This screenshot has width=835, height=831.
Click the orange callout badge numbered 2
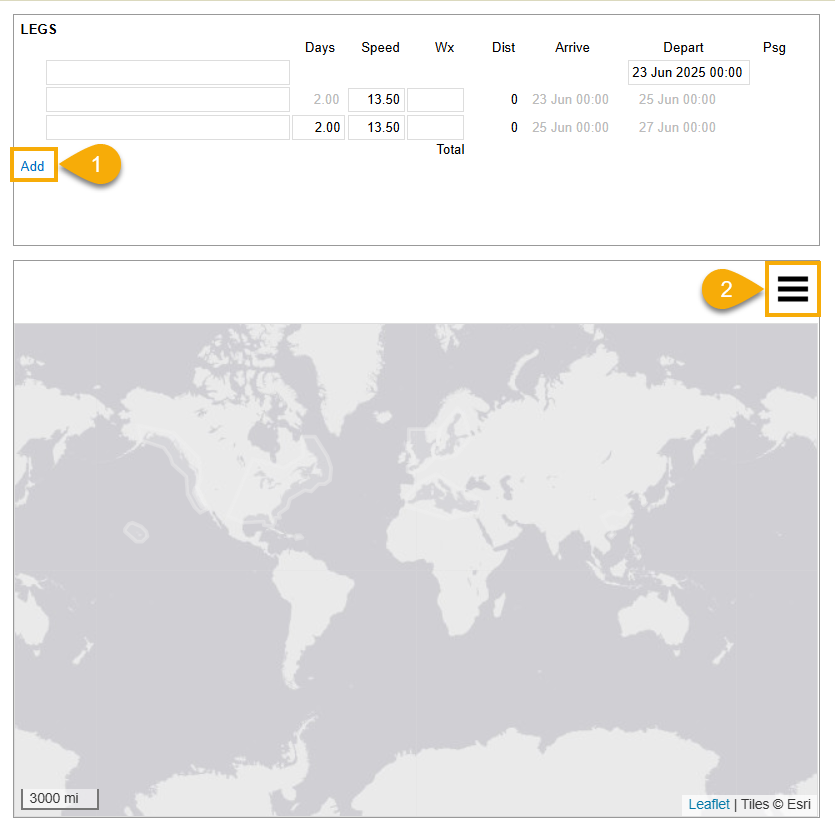pyautogui.click(x=728, y=289)
